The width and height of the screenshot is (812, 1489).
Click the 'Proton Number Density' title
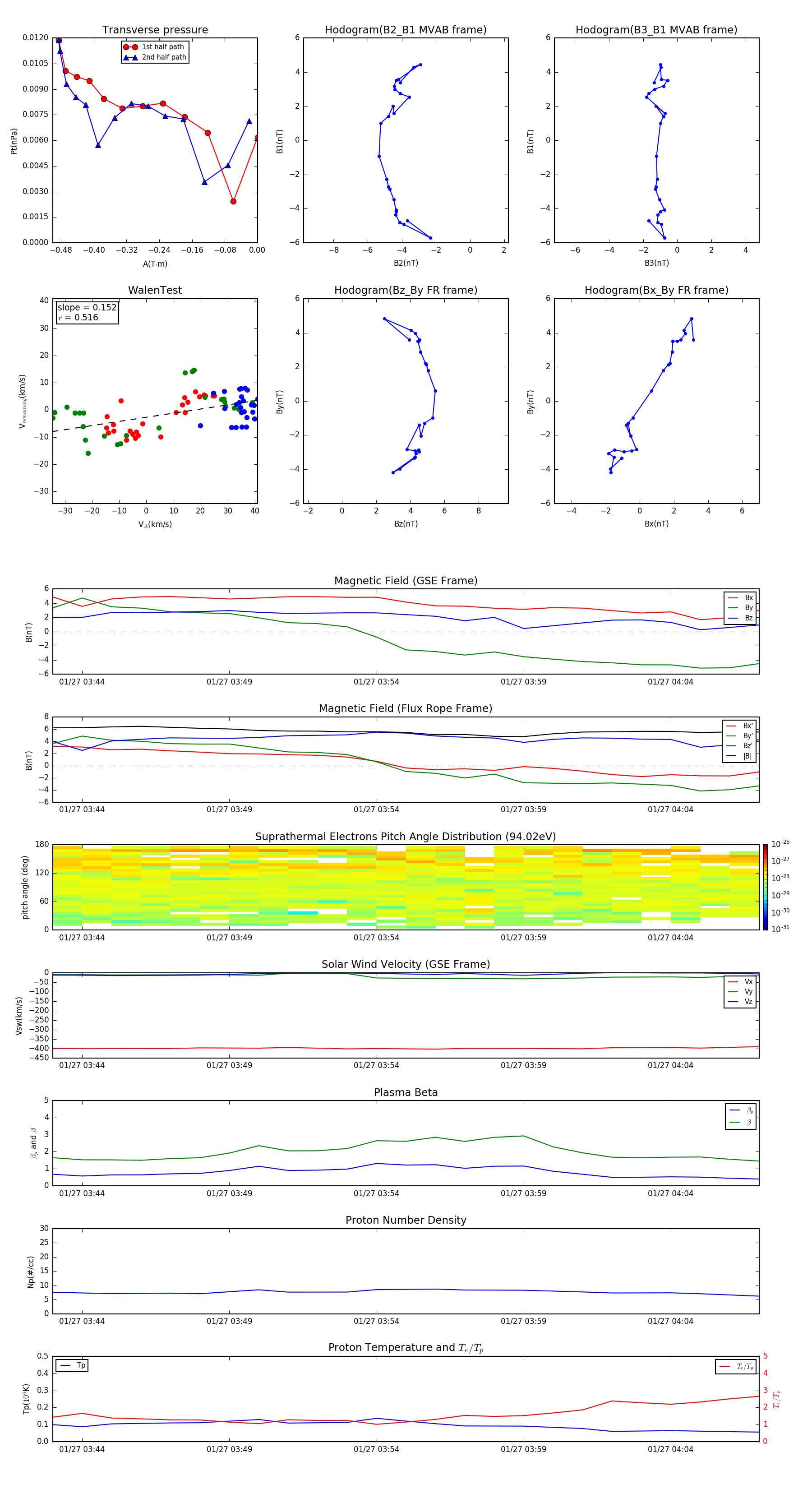click(406, 1220)
